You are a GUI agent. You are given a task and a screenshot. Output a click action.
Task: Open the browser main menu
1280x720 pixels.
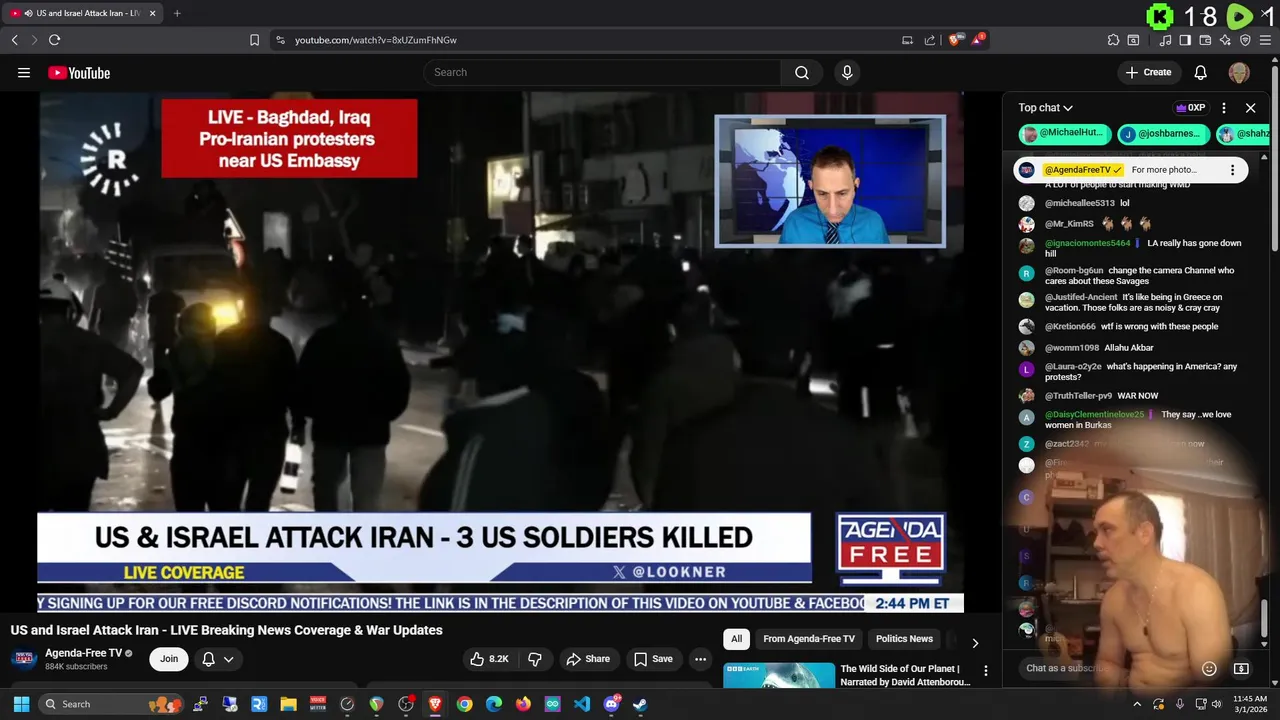coord(1265,40)
